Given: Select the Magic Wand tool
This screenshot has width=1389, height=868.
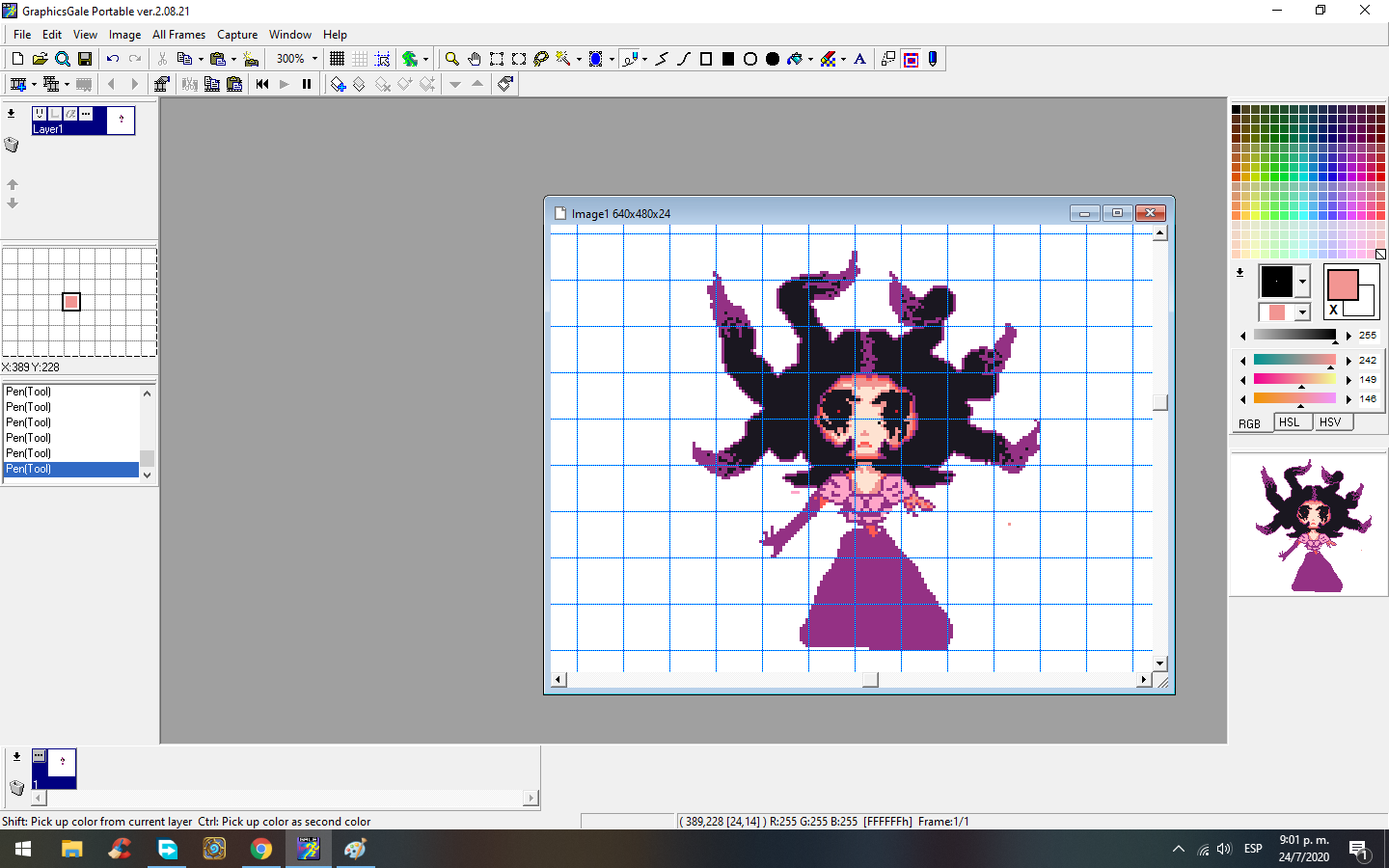Looking at the screenshot, I should click(x=563, y=59).
